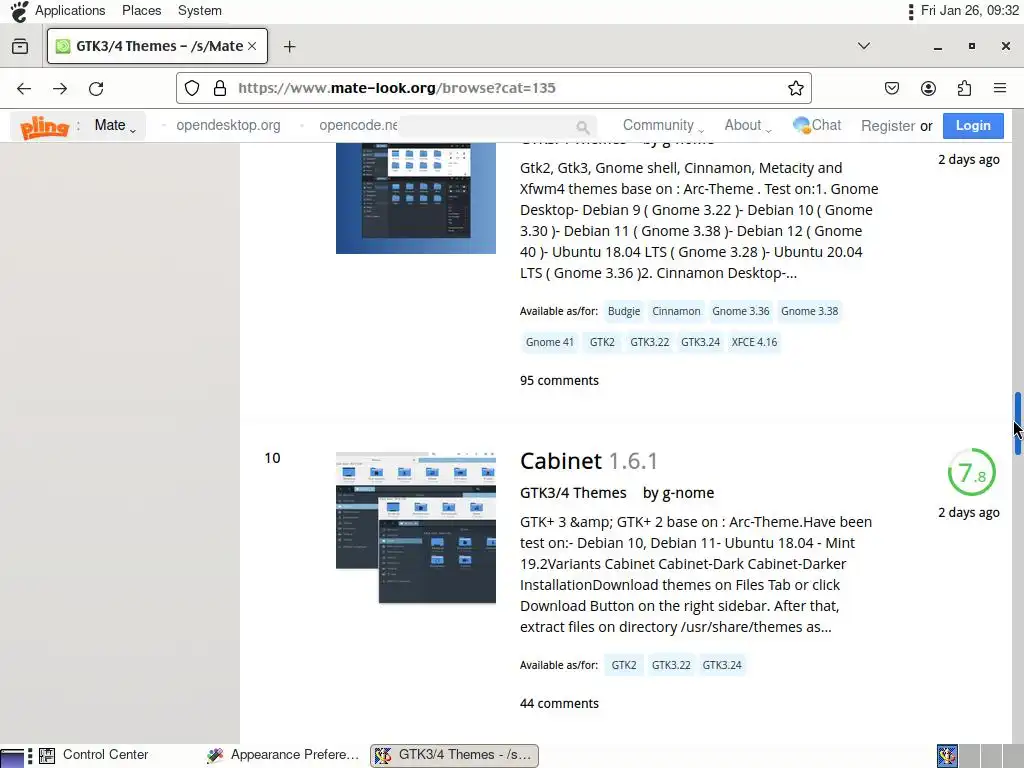Screen dimensions: 1024x768
Task: Click the Register link
Action: tap(888, 126)
